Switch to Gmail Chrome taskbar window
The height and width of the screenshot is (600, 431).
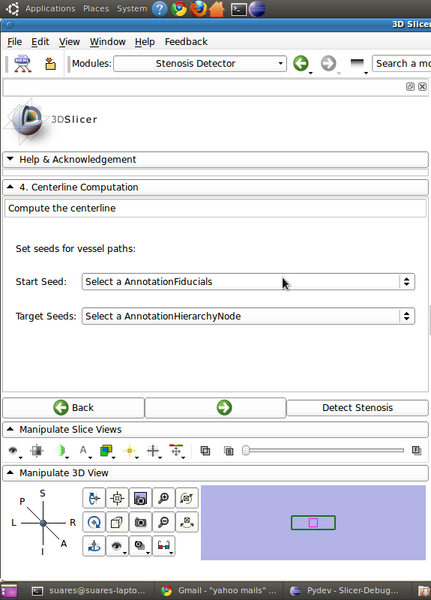point(219,590)
